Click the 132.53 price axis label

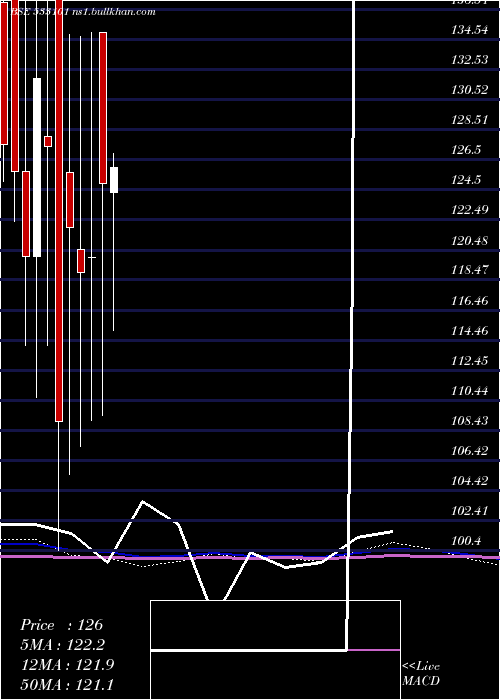tap(470, 60)
